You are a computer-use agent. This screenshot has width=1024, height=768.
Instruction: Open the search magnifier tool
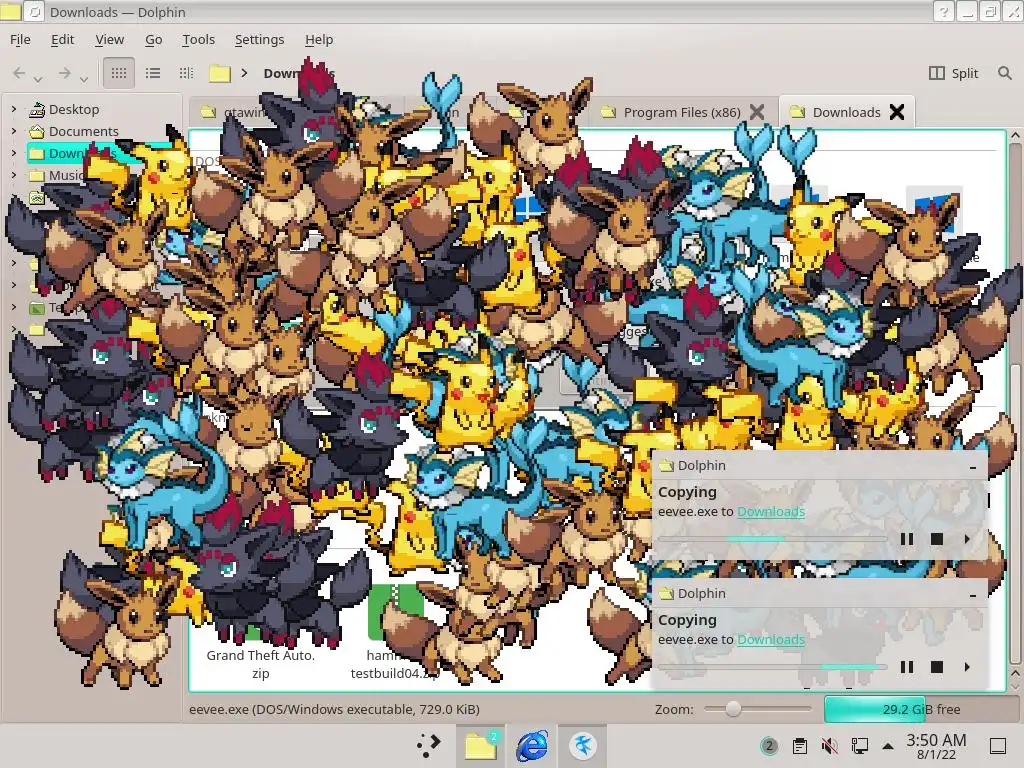pyautogui.click(x=1004, y=73)
